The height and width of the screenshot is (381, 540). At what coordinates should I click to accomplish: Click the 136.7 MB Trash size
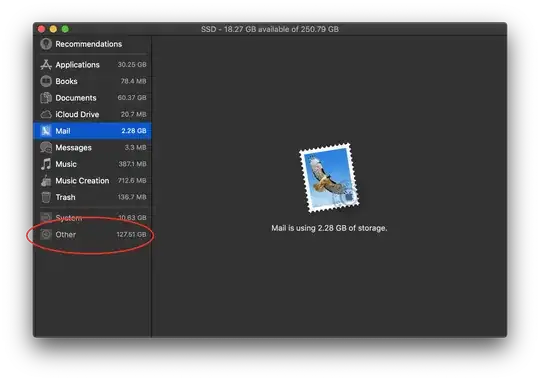pyautogui.click(x=132, y=197)
